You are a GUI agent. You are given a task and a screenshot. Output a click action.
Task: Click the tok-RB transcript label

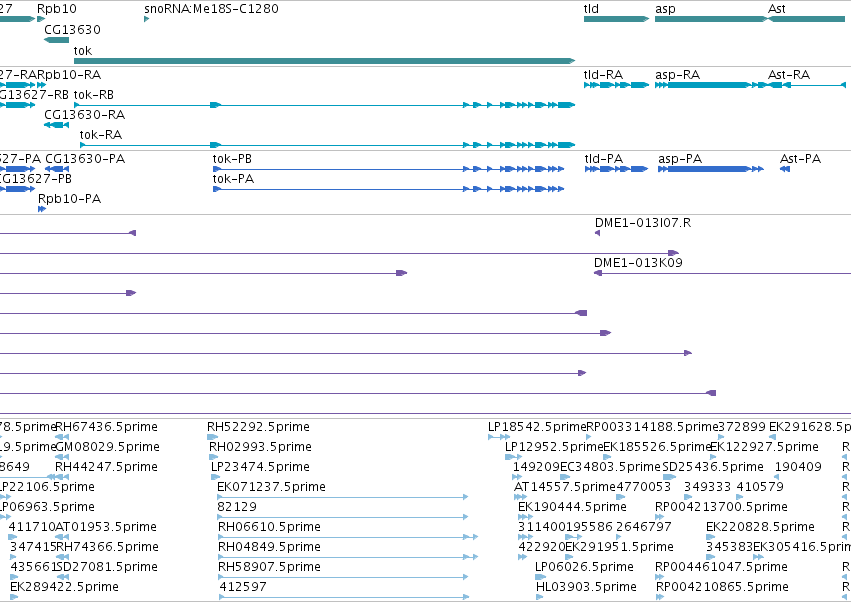93,94
